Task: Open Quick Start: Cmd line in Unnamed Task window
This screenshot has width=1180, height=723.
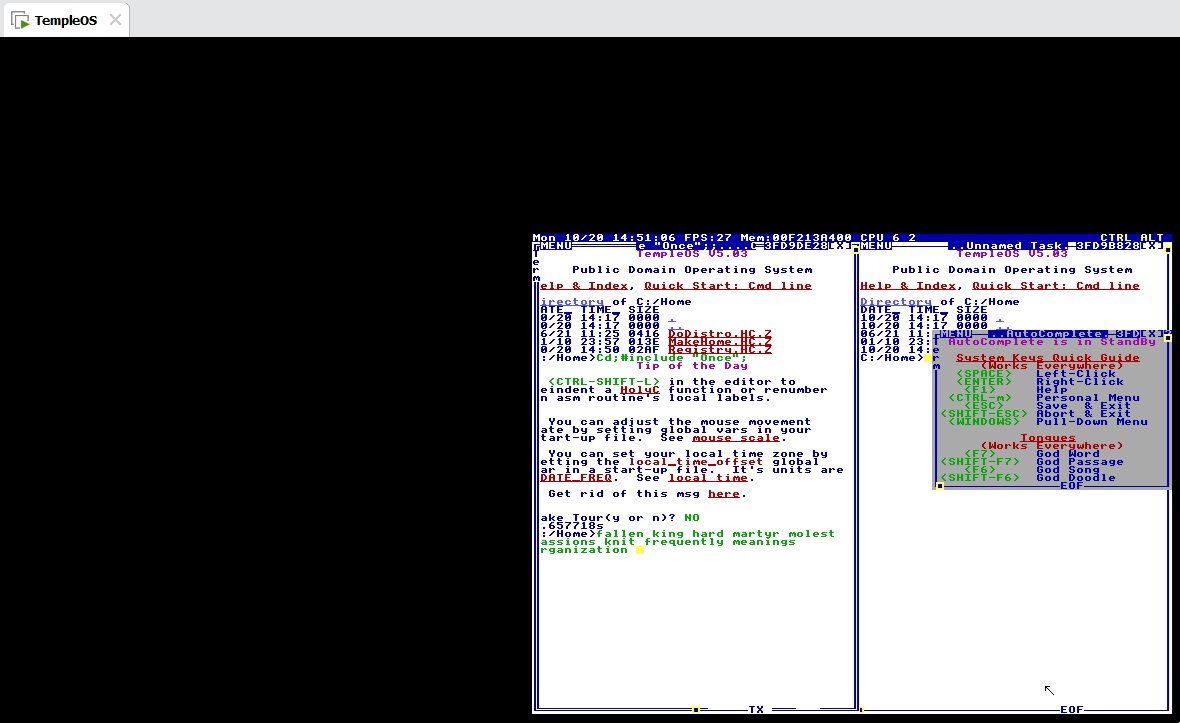Action: click(x=1056, y=286)
